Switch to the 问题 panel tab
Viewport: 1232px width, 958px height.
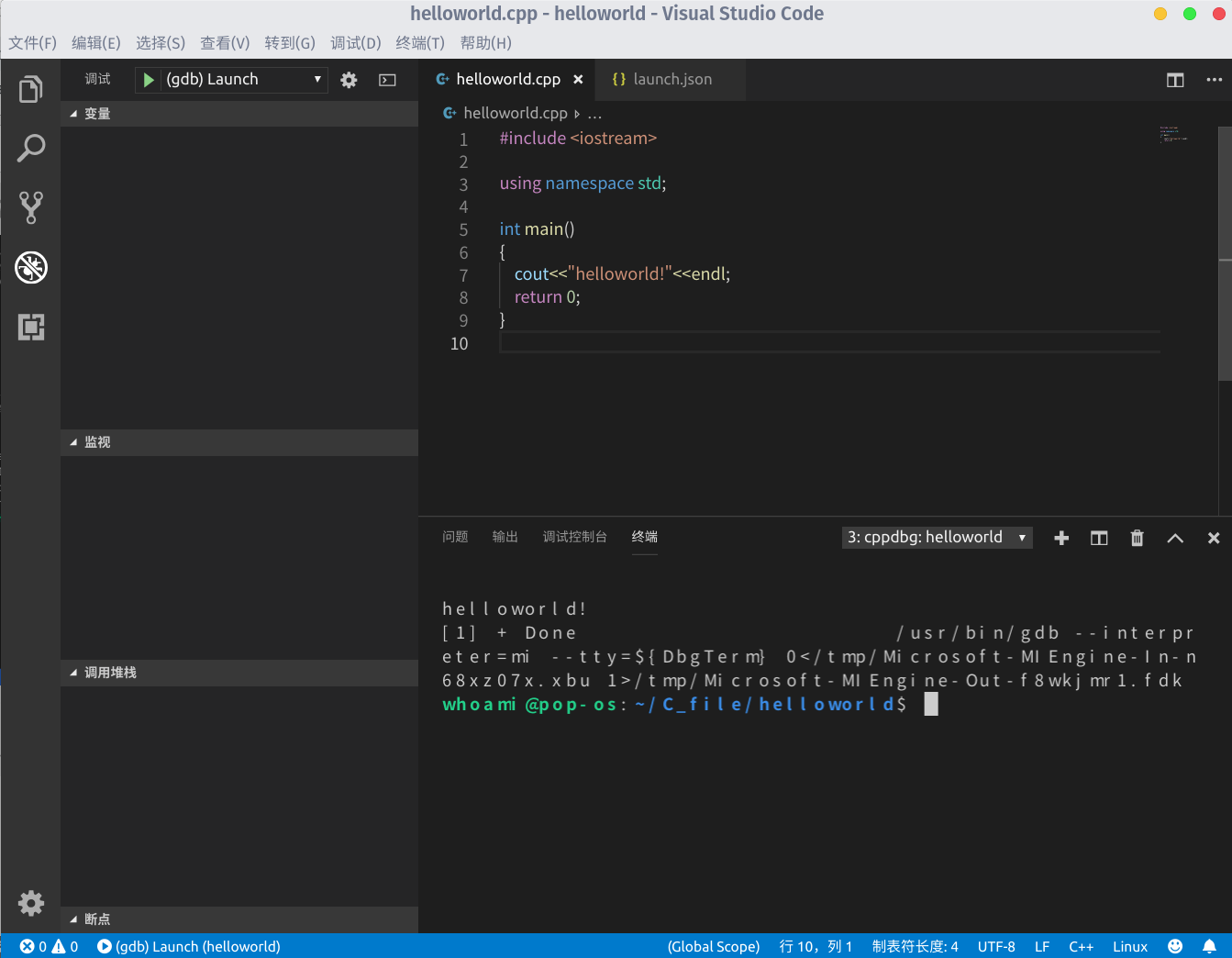pyautogui.click(x=455, y=537)
